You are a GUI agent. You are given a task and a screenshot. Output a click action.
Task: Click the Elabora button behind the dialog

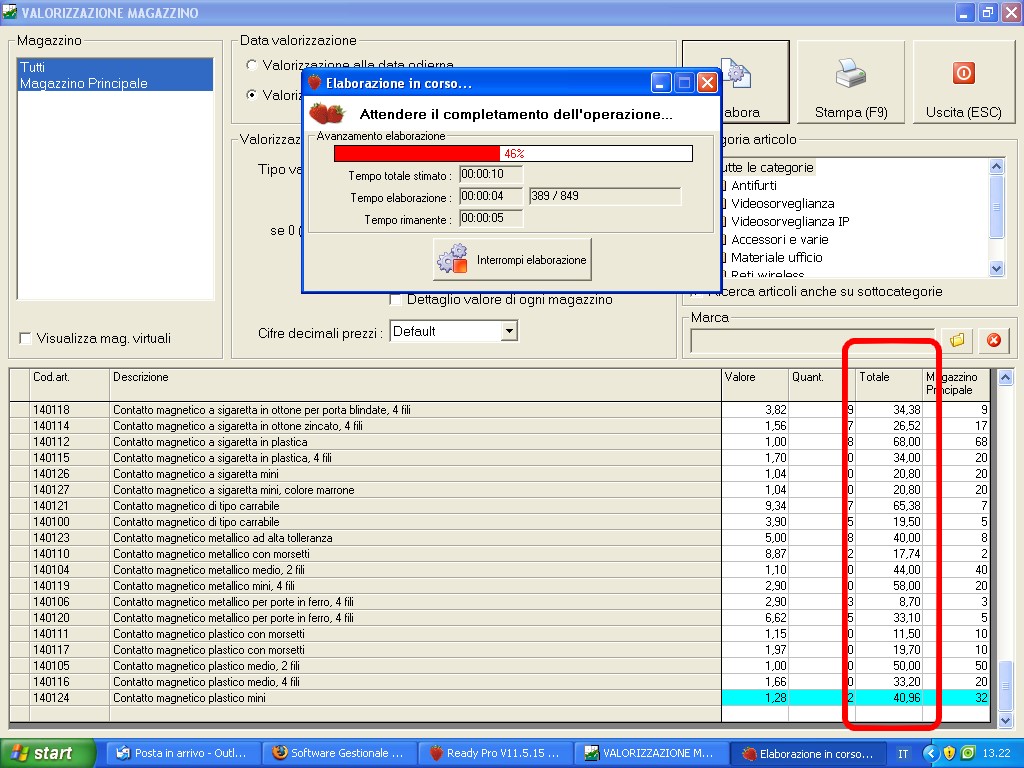(754, 82)
